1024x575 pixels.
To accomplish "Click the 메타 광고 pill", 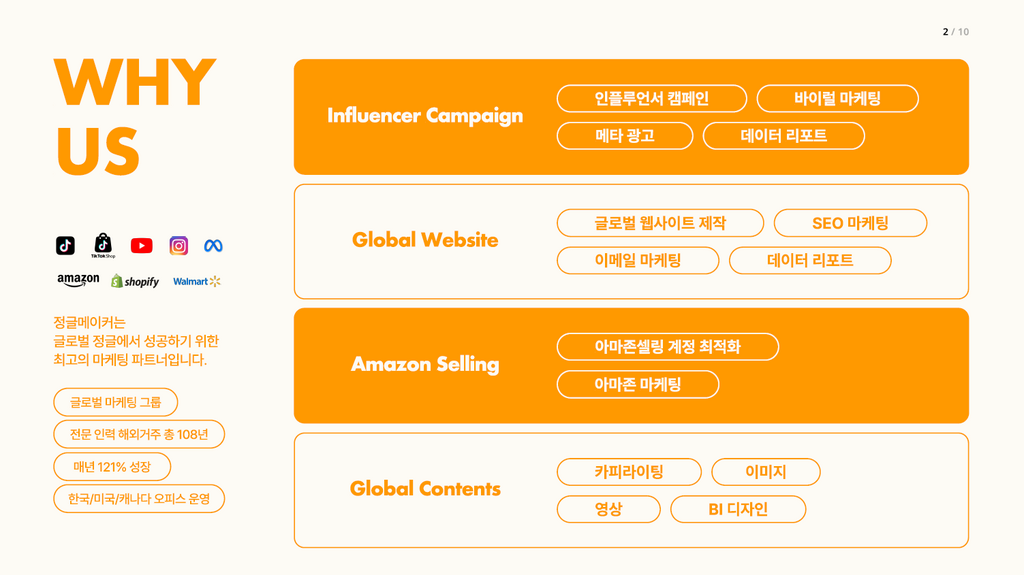I will click(x=625, y=136).
